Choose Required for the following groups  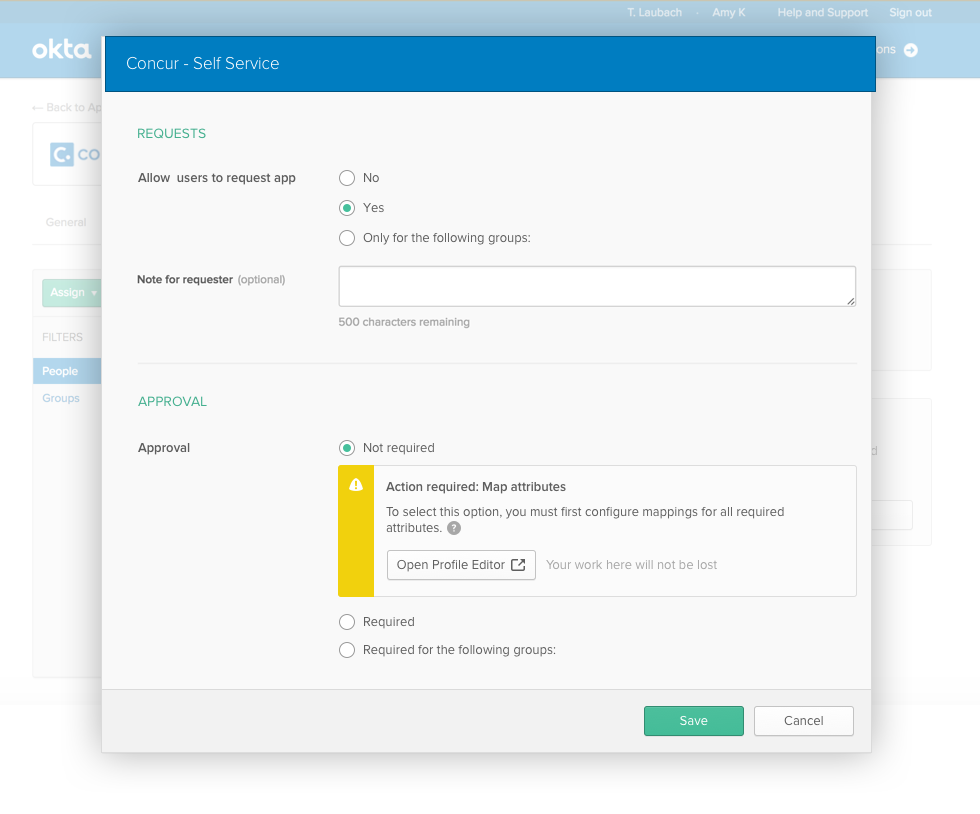347,650
